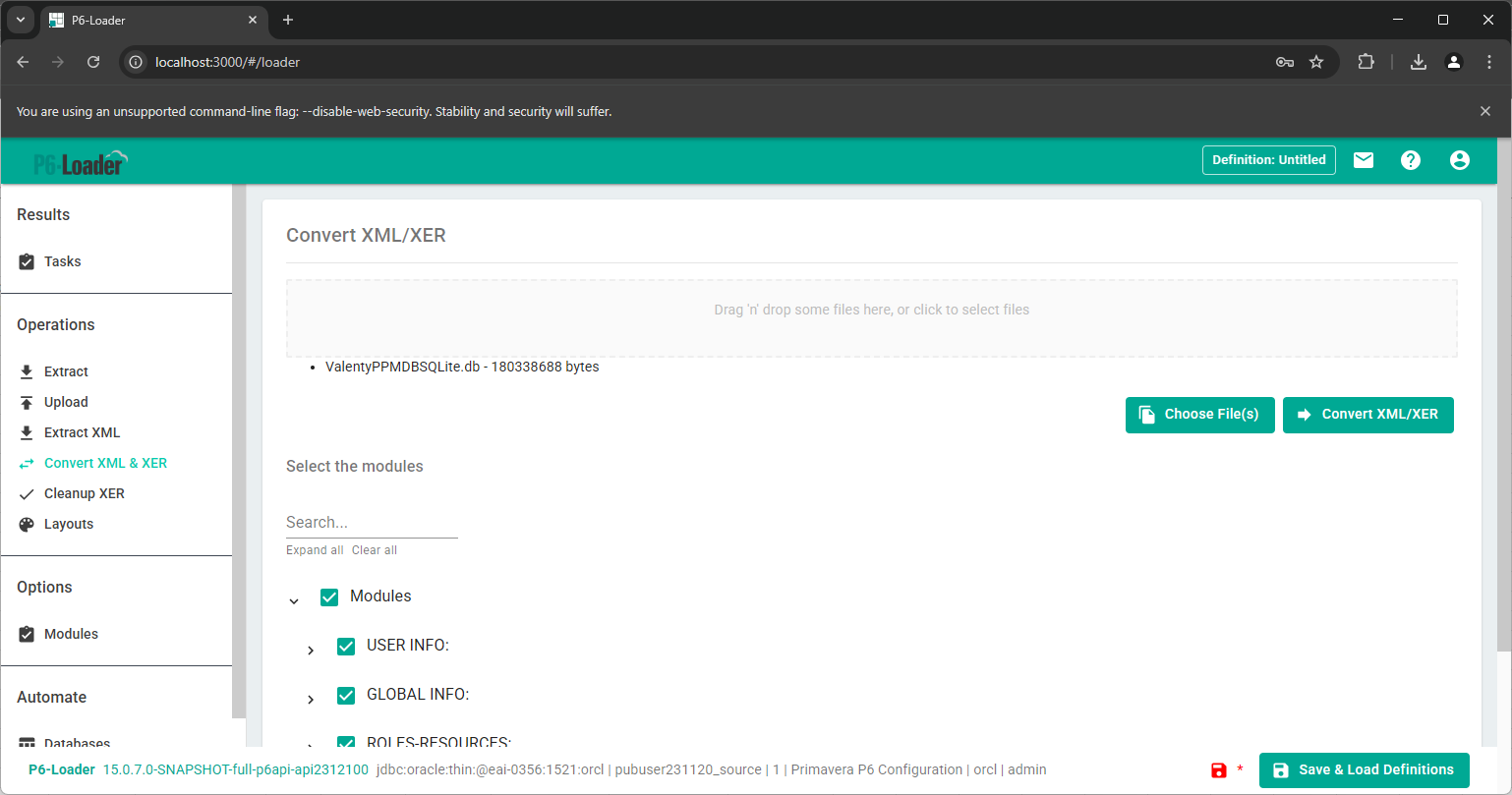Uncheck the Modules root checkbox
The height and width of the screenshot is (795, 1512).
pyautogui.click(x=329, y=596)
